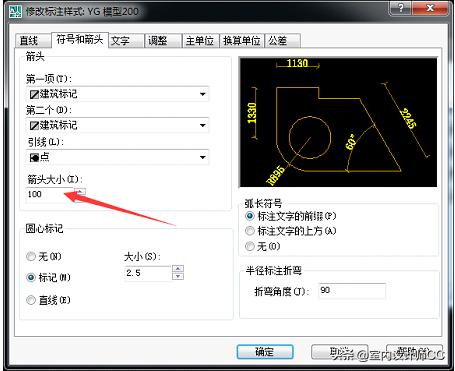455x371 pixels.
Task: Click the 帮助 button
Action: coord(414,352)
